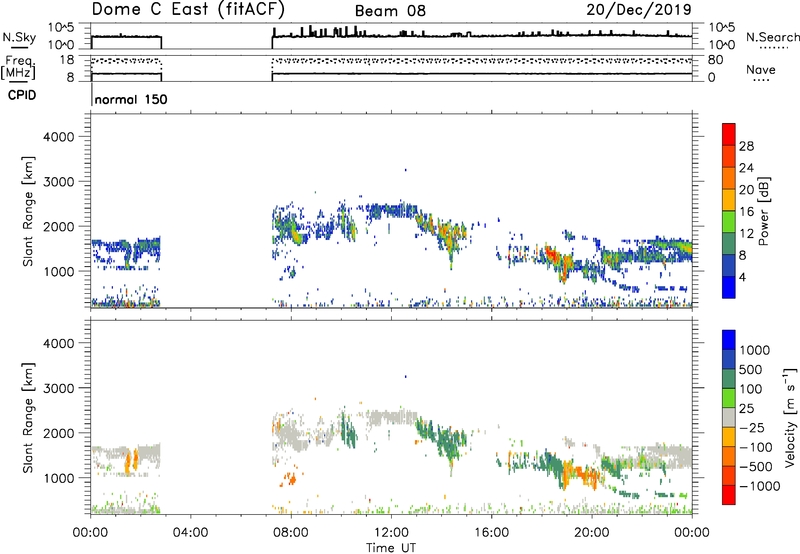The height and width of the screenshot is (554, 800).
Task: Click the '1000' value on Velocity colorbar
Action: click(755, 350)
